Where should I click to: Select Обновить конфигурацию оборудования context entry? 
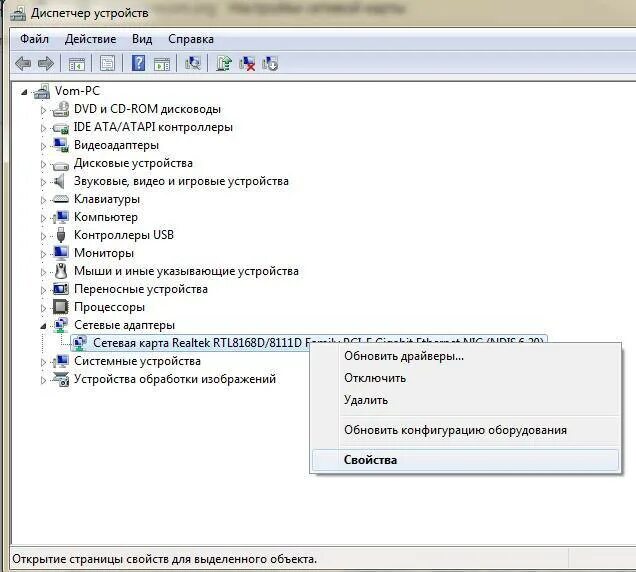466,430
